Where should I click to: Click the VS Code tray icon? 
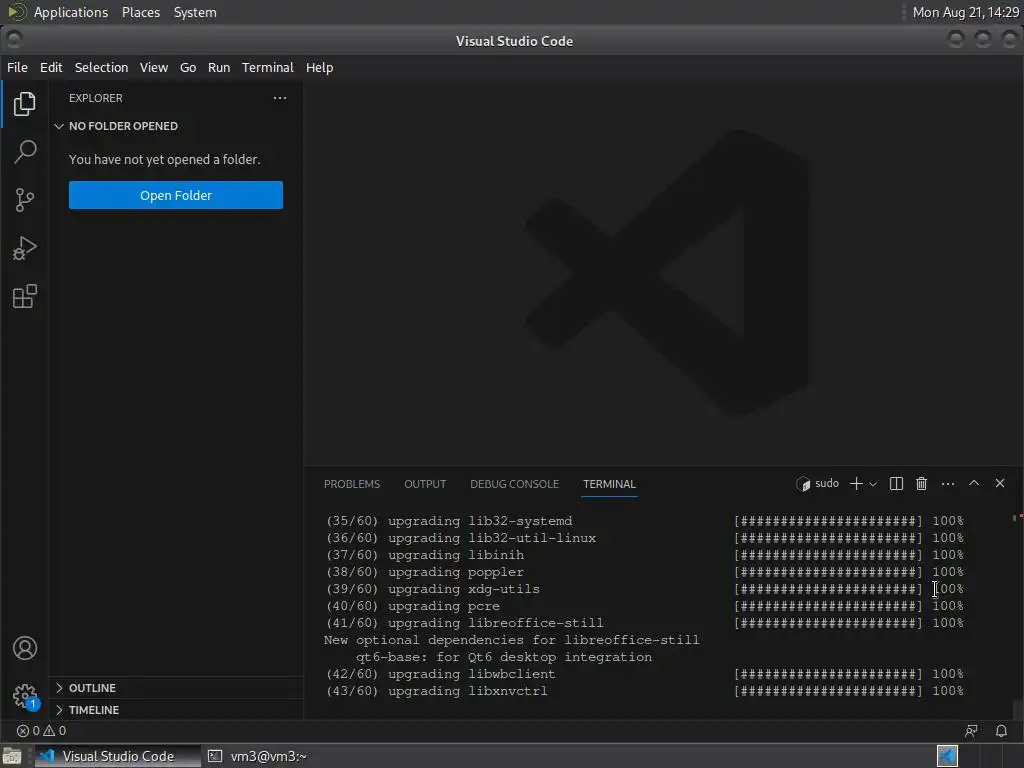947,756
